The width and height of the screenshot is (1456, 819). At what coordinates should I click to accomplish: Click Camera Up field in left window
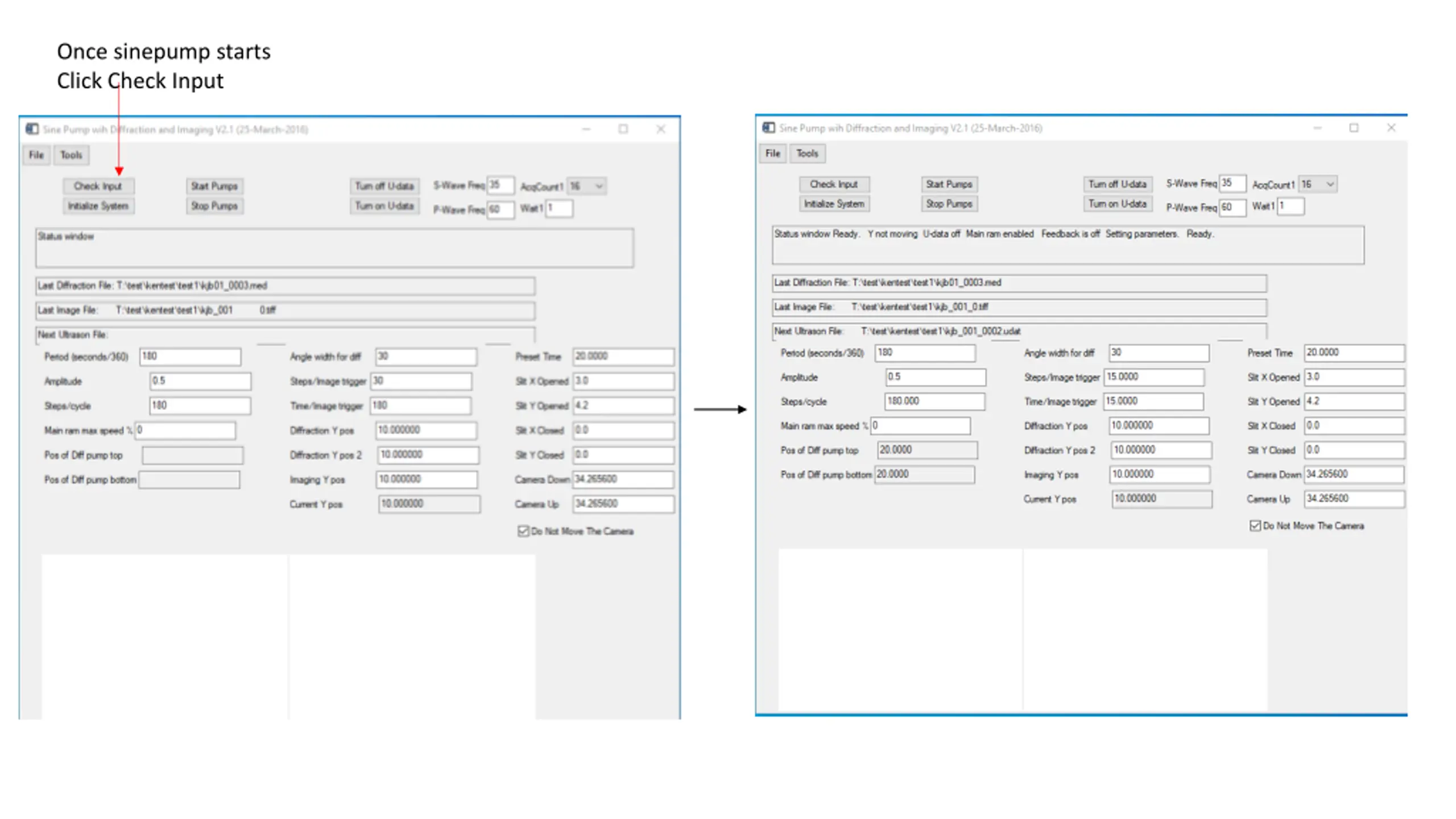click(x=623, y=504)
